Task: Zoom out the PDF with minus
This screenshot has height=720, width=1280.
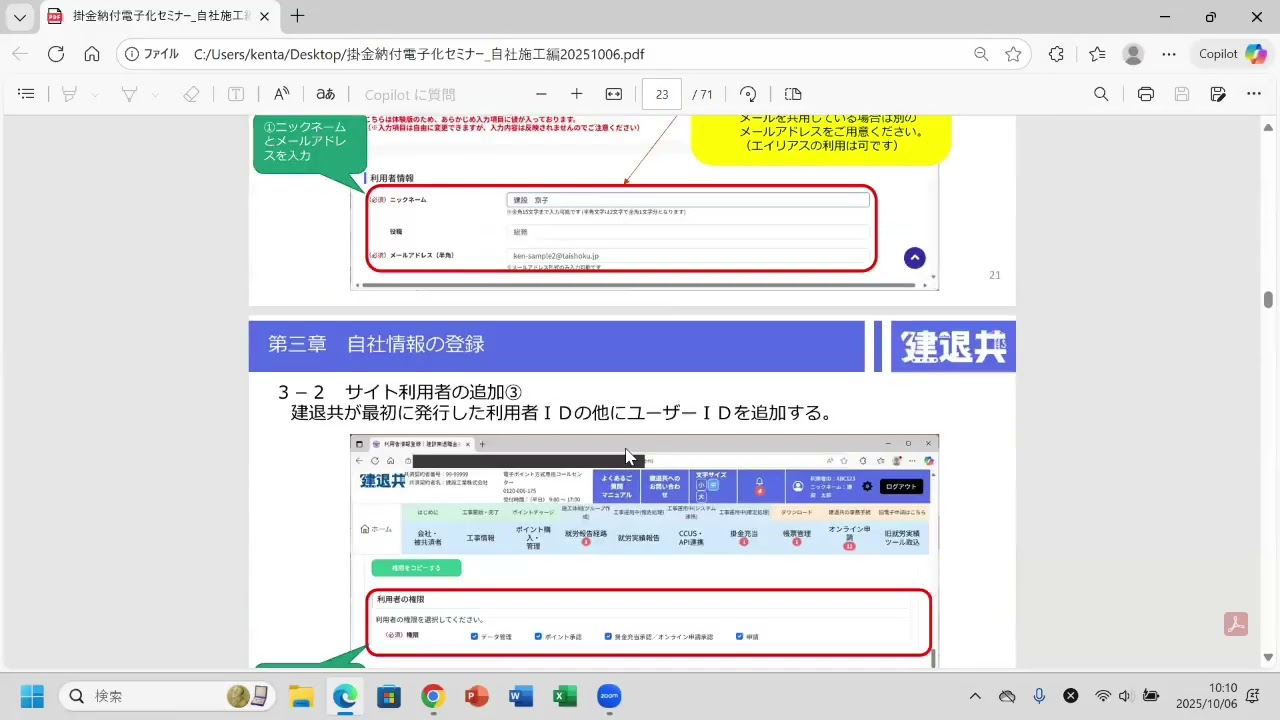Action: pos(541,94)
